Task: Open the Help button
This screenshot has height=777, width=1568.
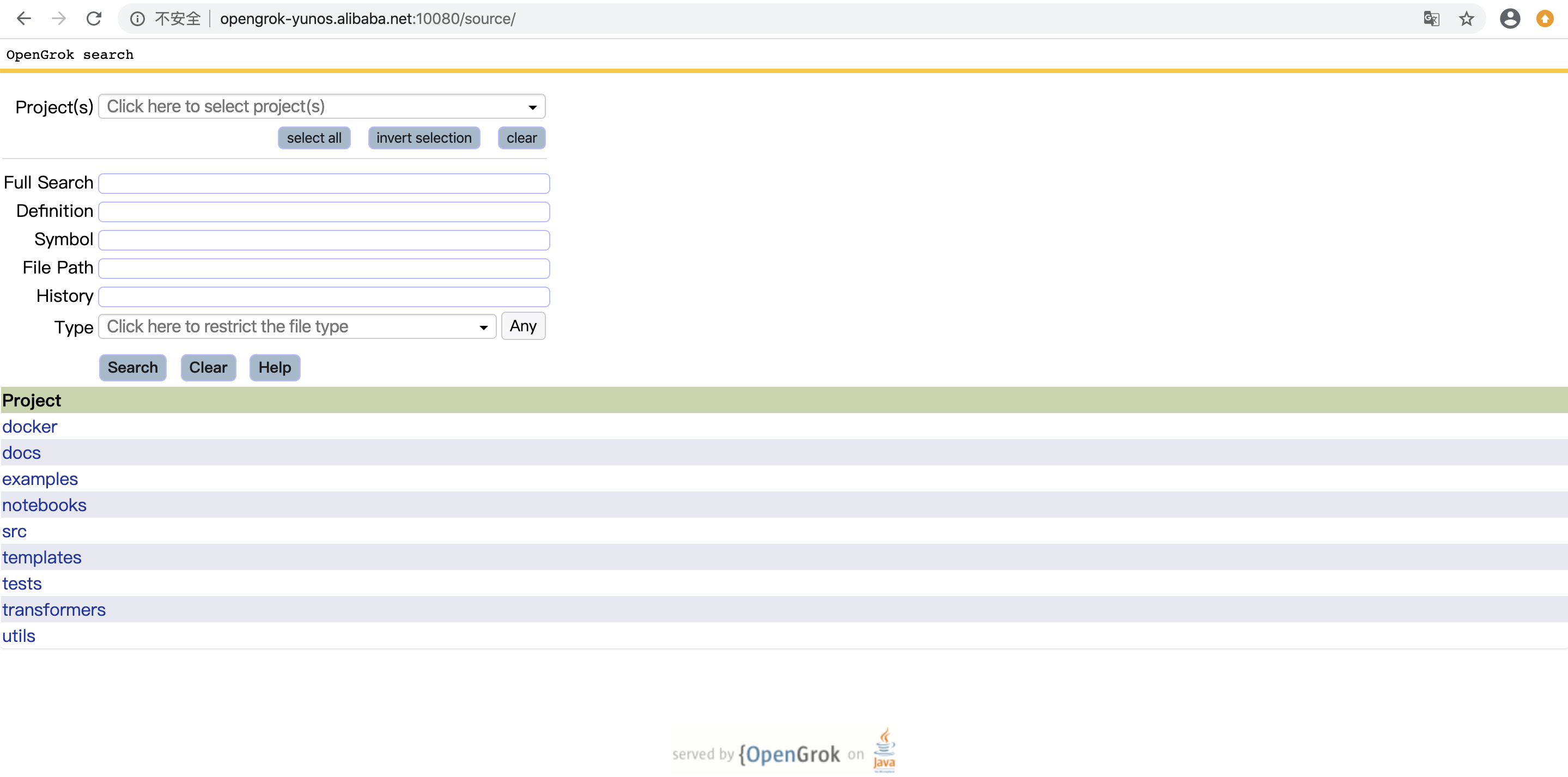Action: [x=275, y=367]
